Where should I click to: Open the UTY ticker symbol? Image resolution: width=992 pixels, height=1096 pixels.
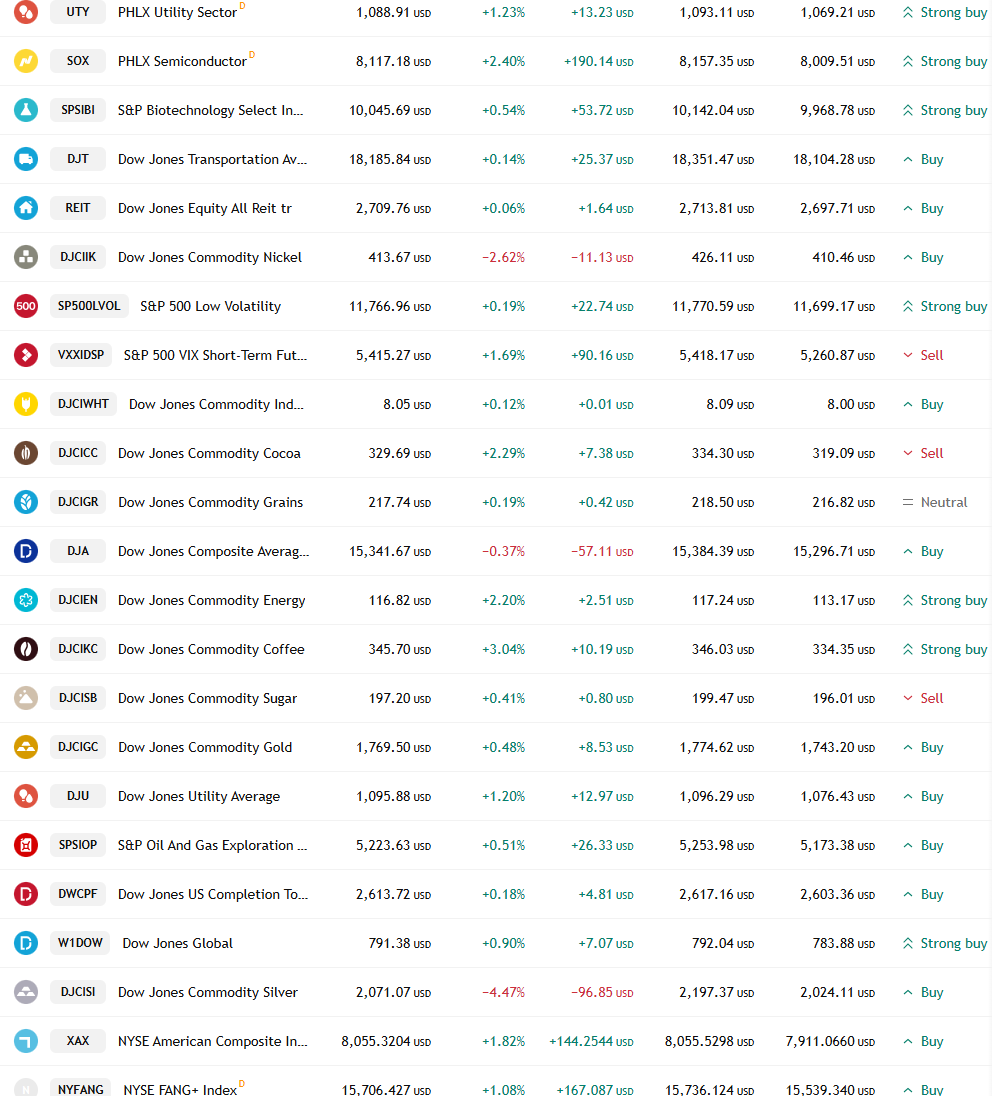pos(78,12)
